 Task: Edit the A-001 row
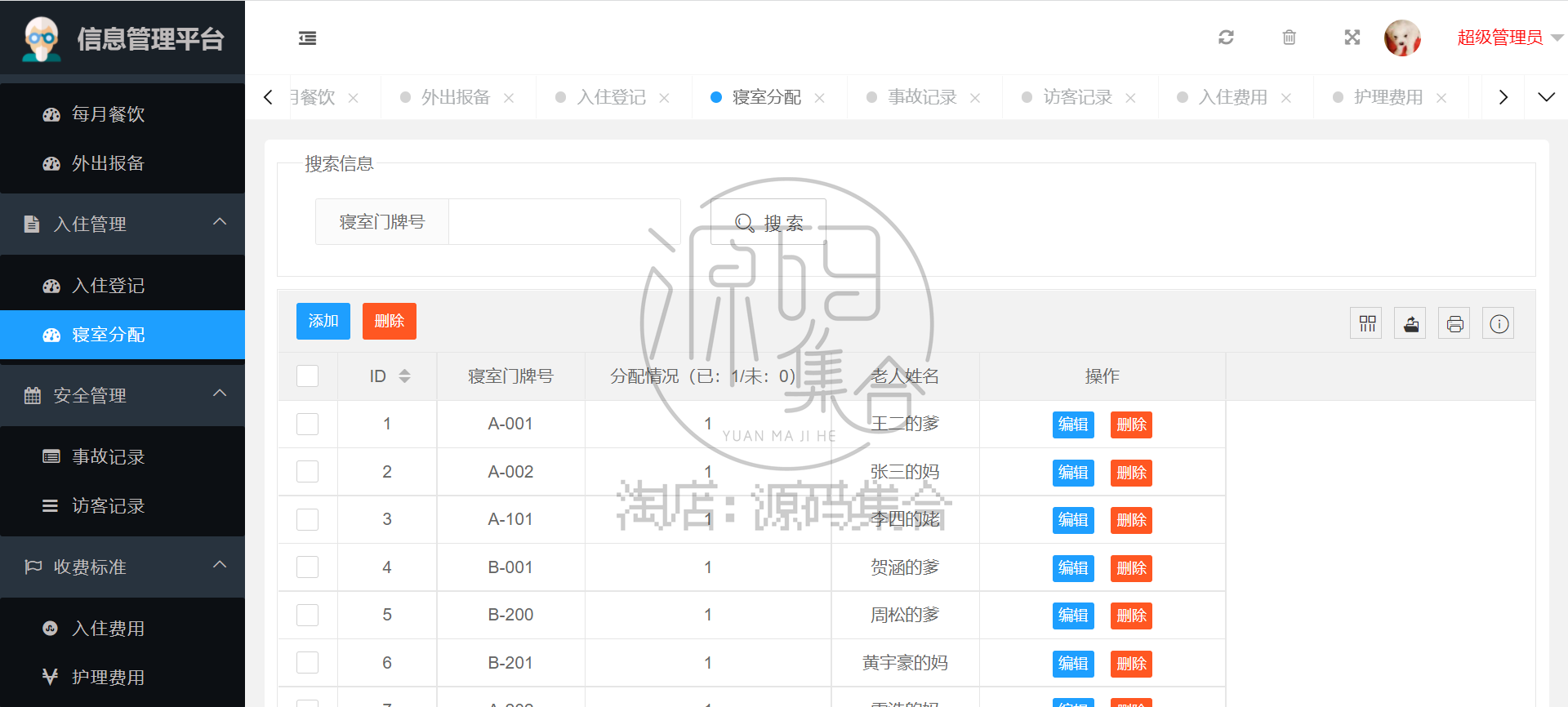coord(1073,425)
